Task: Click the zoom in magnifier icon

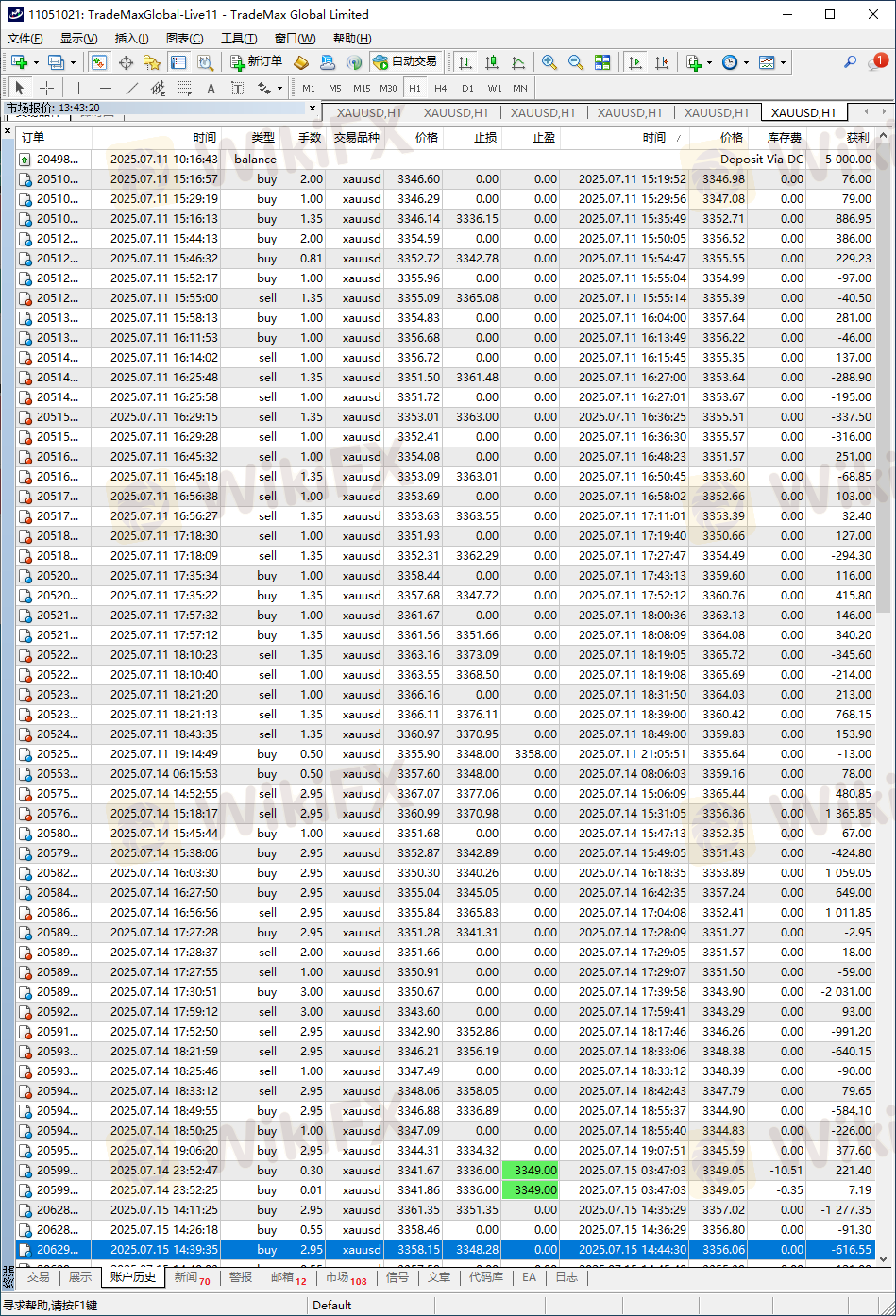Action: click(x=549, y=62)
